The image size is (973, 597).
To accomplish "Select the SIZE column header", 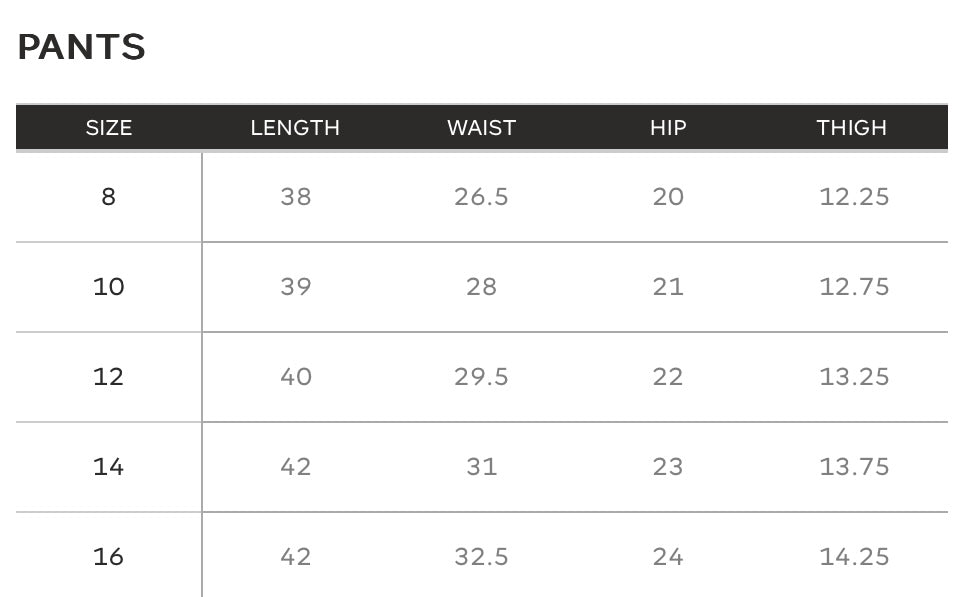I will click(109, 128).
